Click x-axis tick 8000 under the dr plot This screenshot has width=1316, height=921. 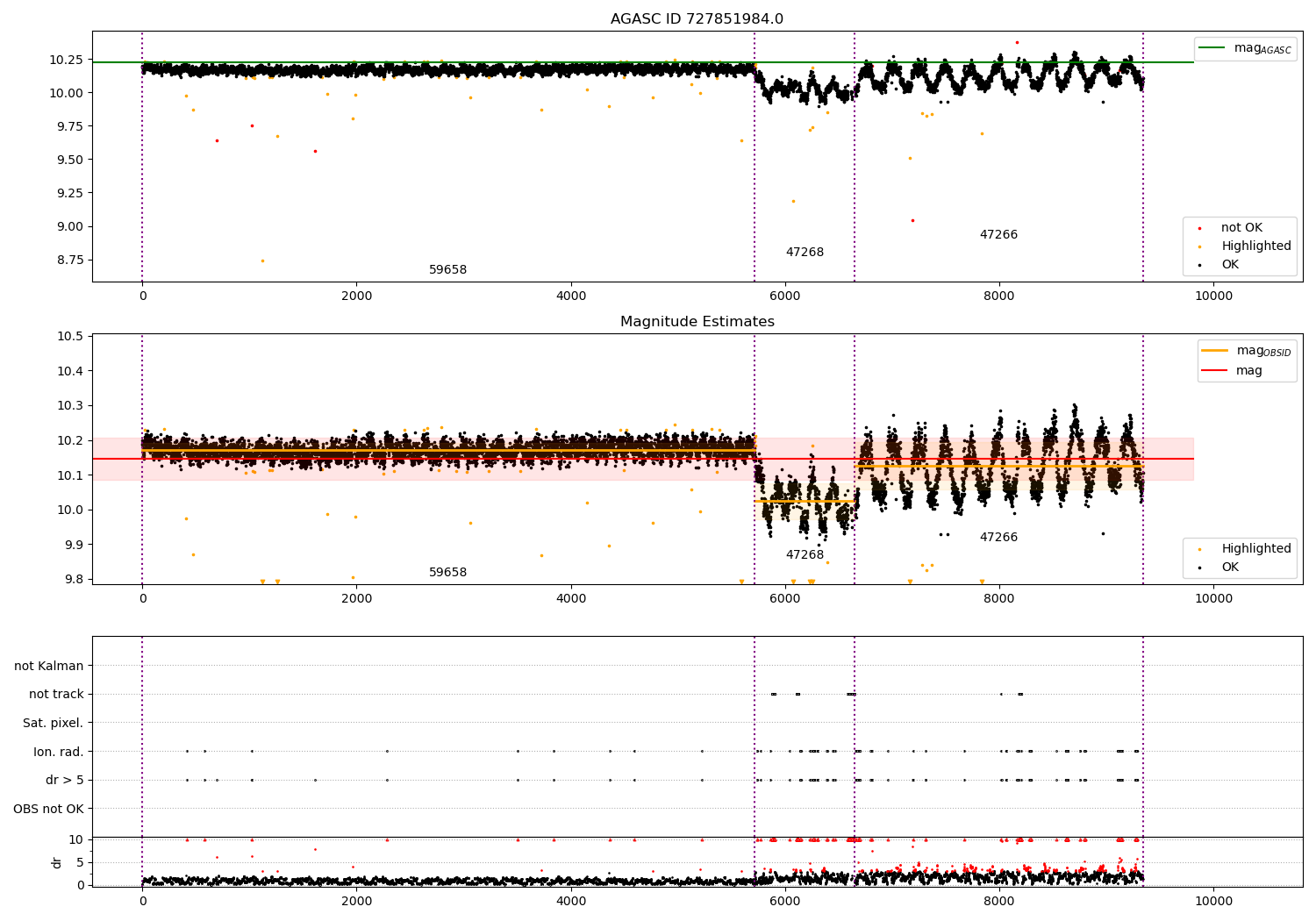coord(999,901)
